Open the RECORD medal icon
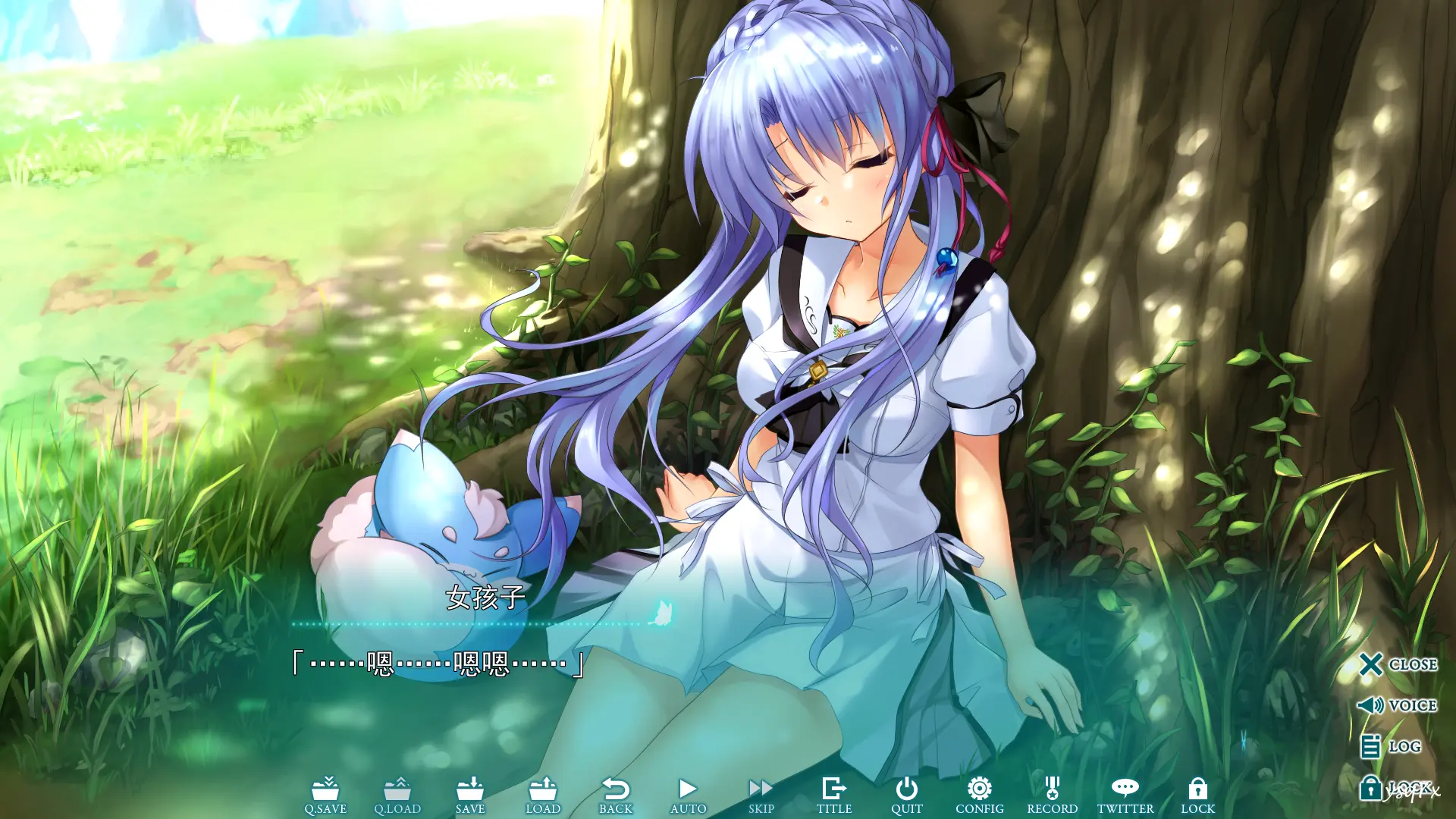Viewport: 1456px width, 819px height. (1053, 796)
